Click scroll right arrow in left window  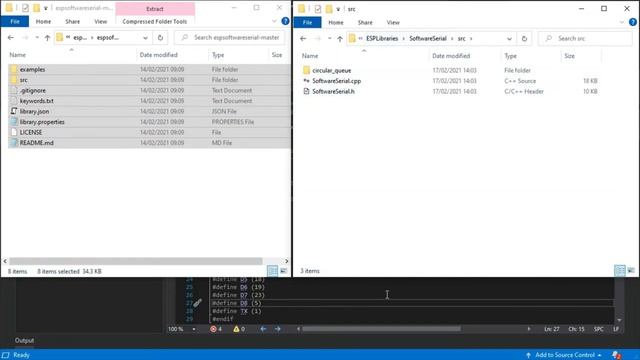coord(287,261)
